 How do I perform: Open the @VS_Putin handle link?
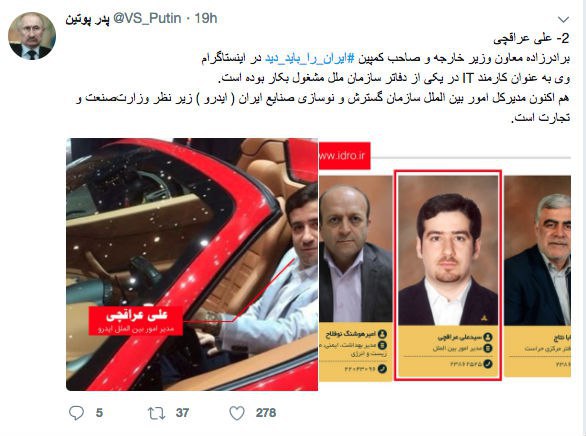pyautogui.click(x=147, y=18)
